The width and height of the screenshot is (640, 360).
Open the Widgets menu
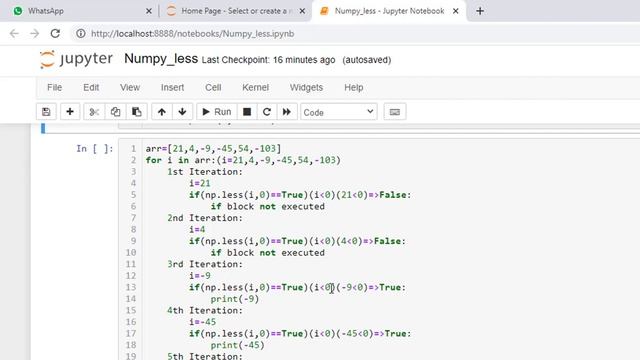click(x=306, y=87)
